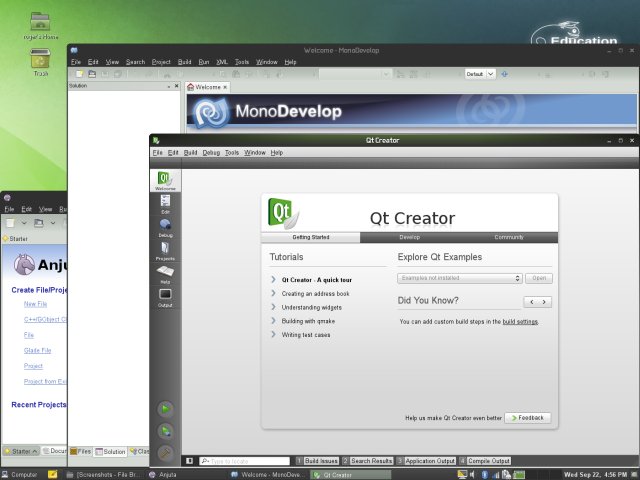Switch to Welcome mode in Qt Creator sidebar
Screen dimensions: 640x480
[165, 180]
